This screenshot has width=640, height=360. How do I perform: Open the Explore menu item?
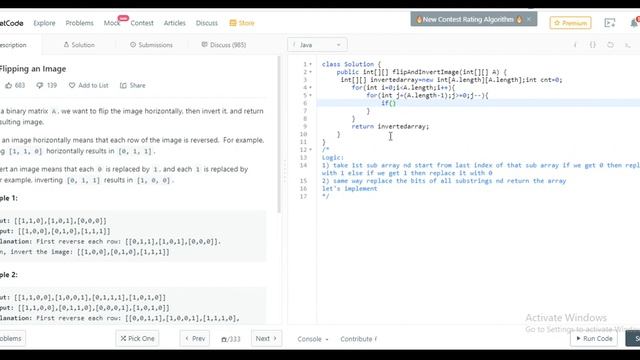[44, 23]
